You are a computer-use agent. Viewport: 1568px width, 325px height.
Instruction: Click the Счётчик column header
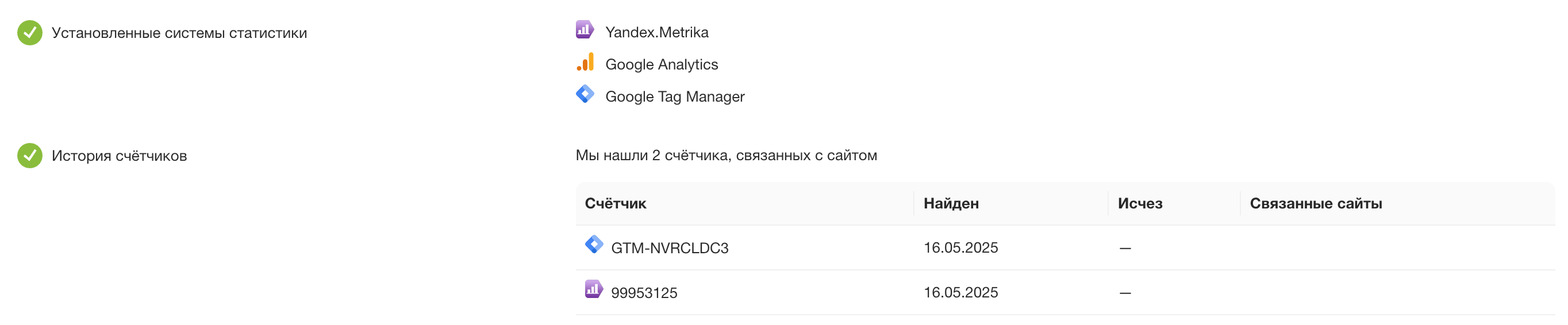pyautogui.click(x=616, y=204)
